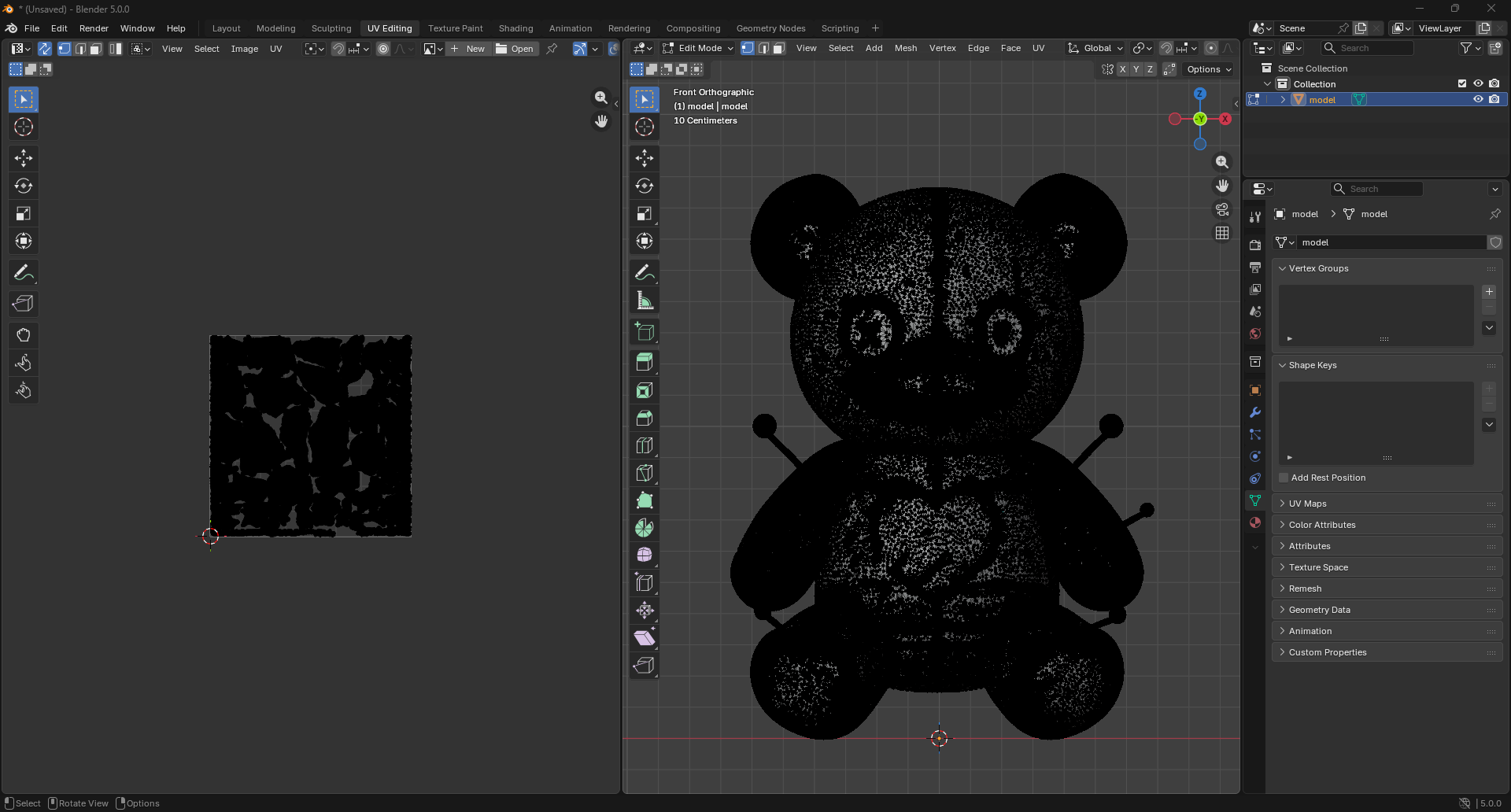Screen dimensions: 1511x812
Task: Click the Open image button
Action: (x=515, y=49)
